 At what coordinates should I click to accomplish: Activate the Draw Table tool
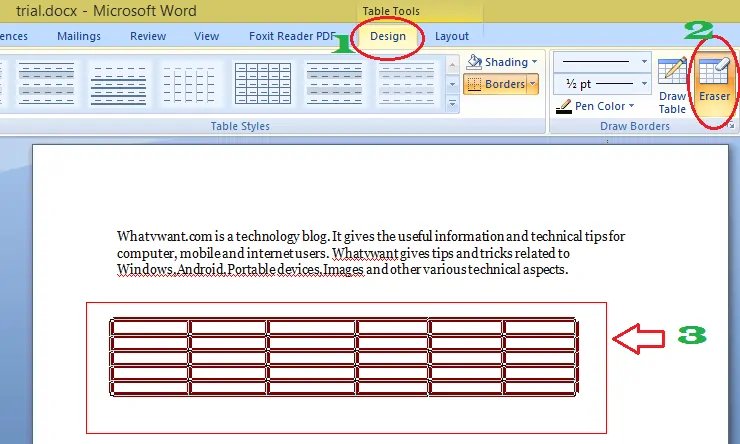click(672, 83)
